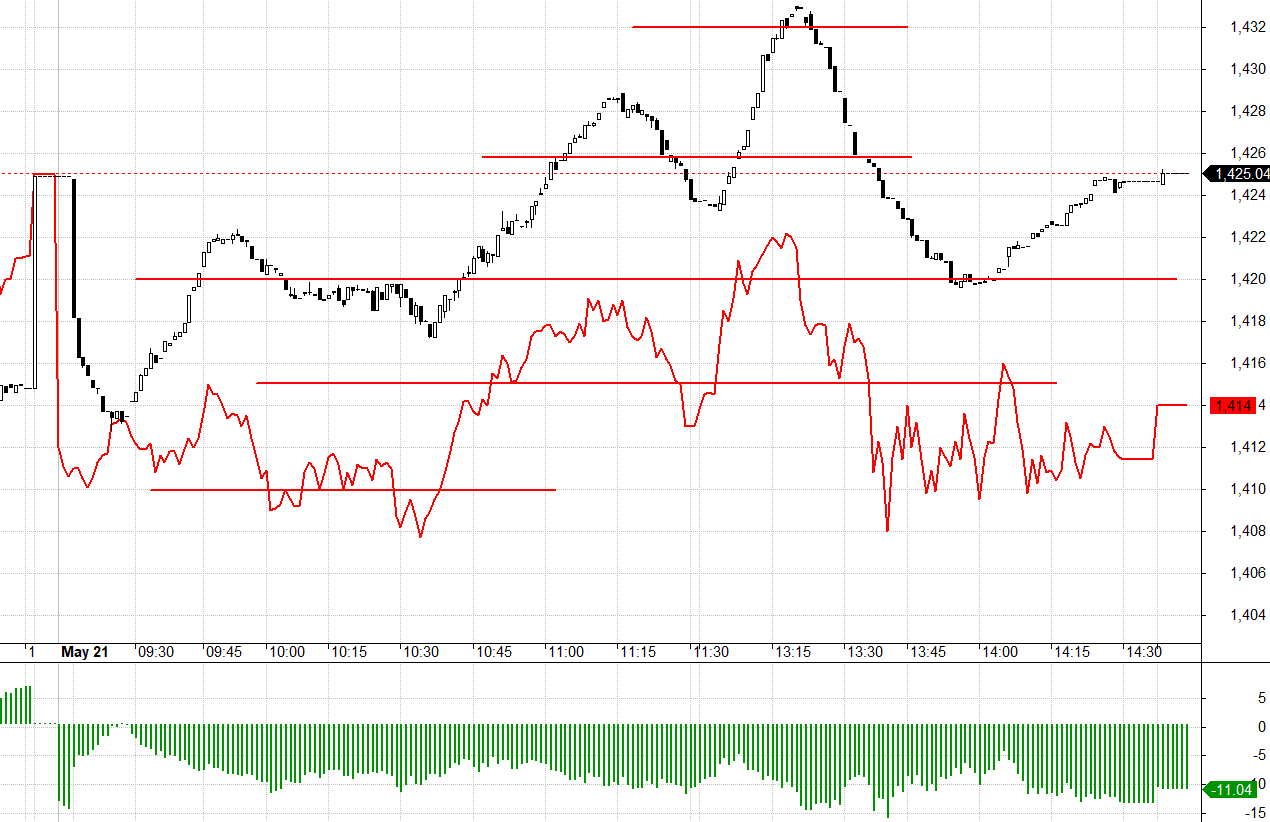
Task: Click the 10:30 time axis label
Action: (x=420, y=652)
